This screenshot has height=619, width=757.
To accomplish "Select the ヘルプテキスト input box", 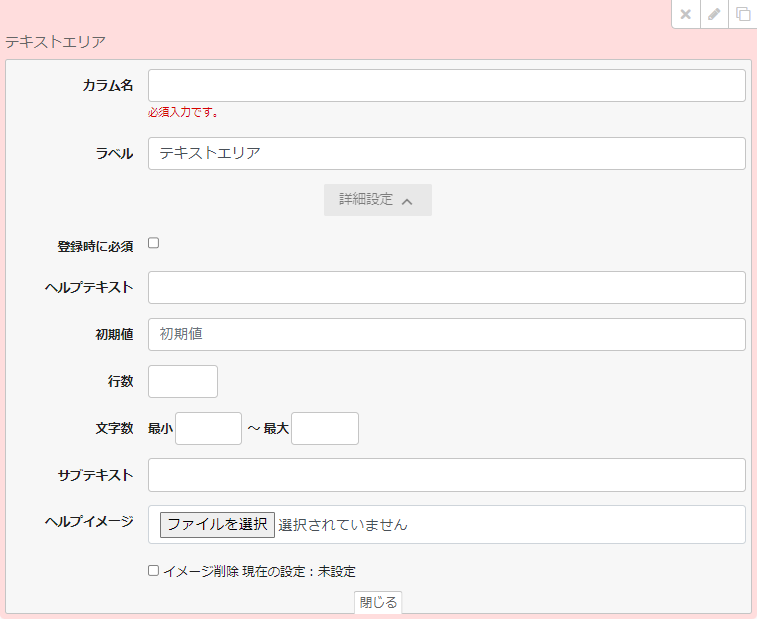I will [446, 288].
